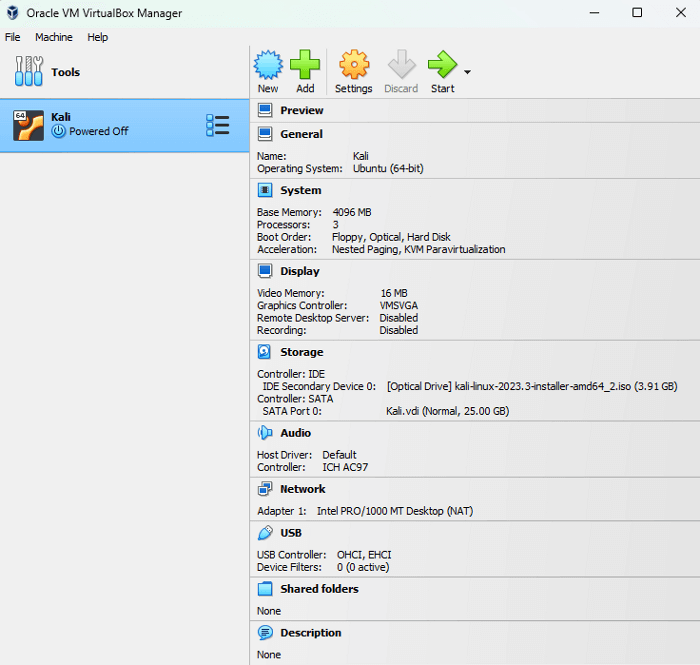Viewport: 700px width, 665px height.
Task: Click the General section icon
Action: point(265,134)
